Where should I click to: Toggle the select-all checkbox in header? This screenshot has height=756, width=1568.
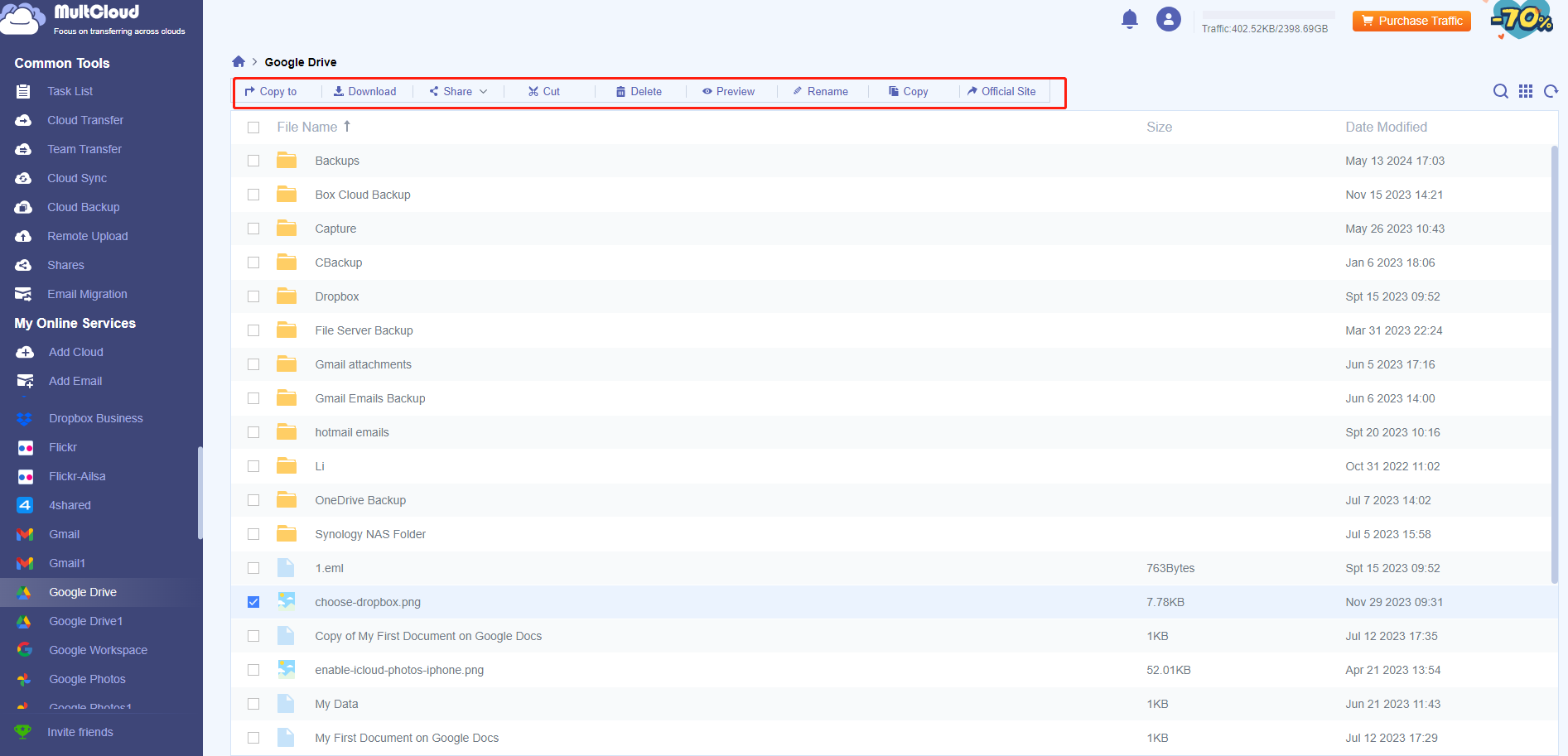pyautogui.click(x=253, y=128)
